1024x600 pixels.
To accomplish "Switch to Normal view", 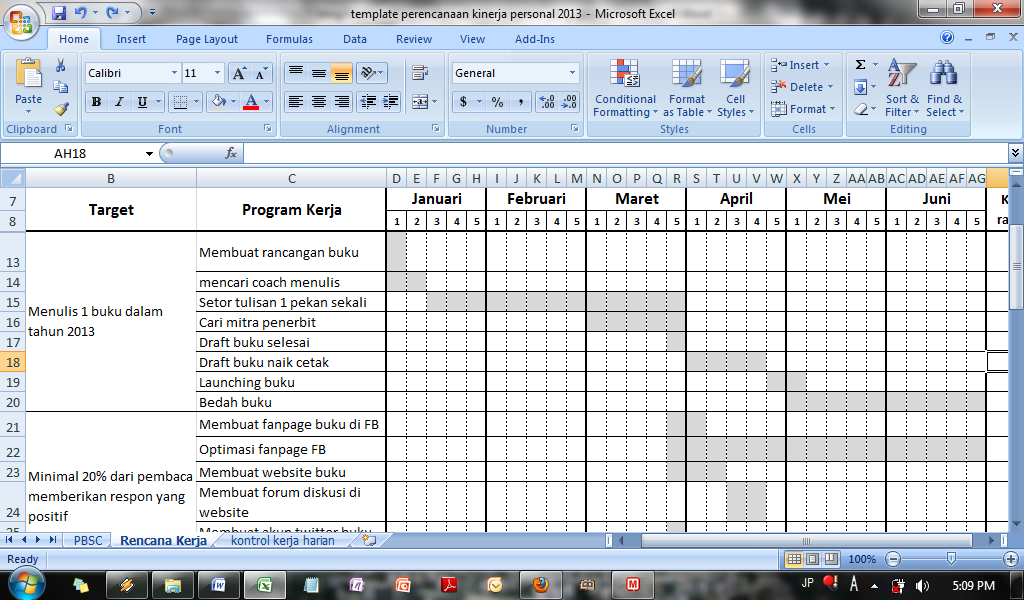I will click(x=794, y=559).
